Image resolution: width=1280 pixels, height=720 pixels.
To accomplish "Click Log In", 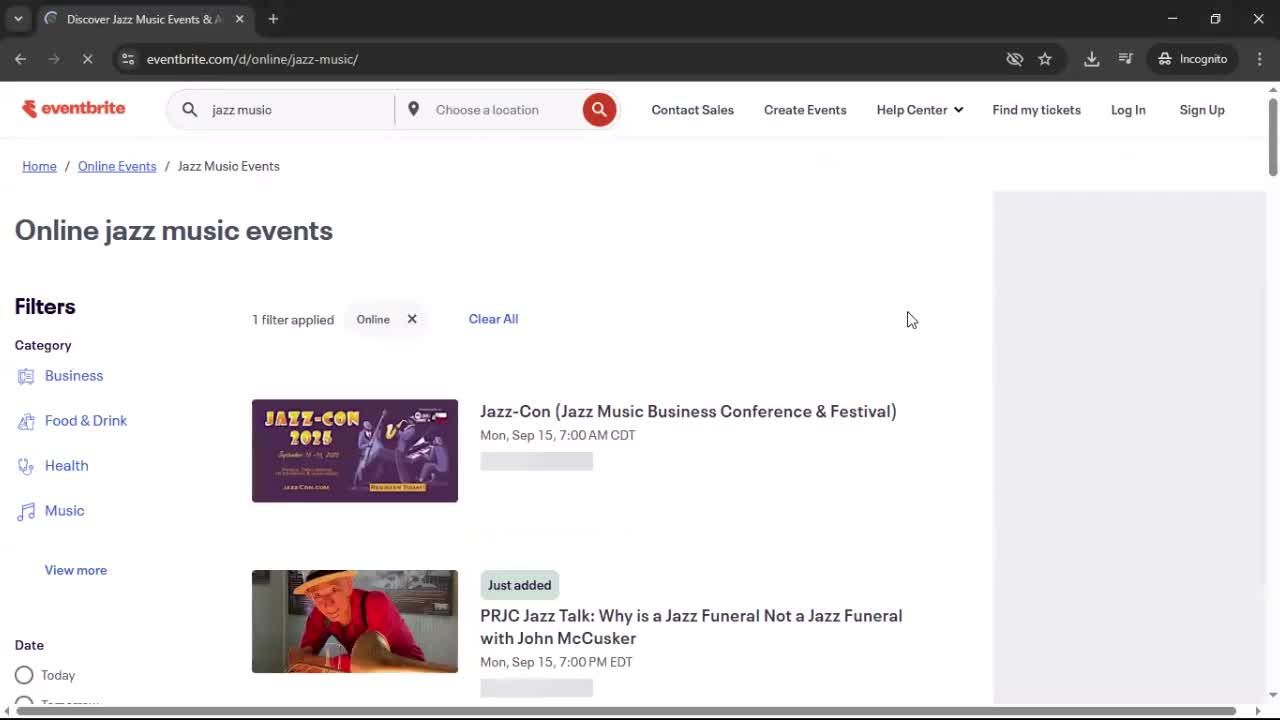I will point(1128,110).
